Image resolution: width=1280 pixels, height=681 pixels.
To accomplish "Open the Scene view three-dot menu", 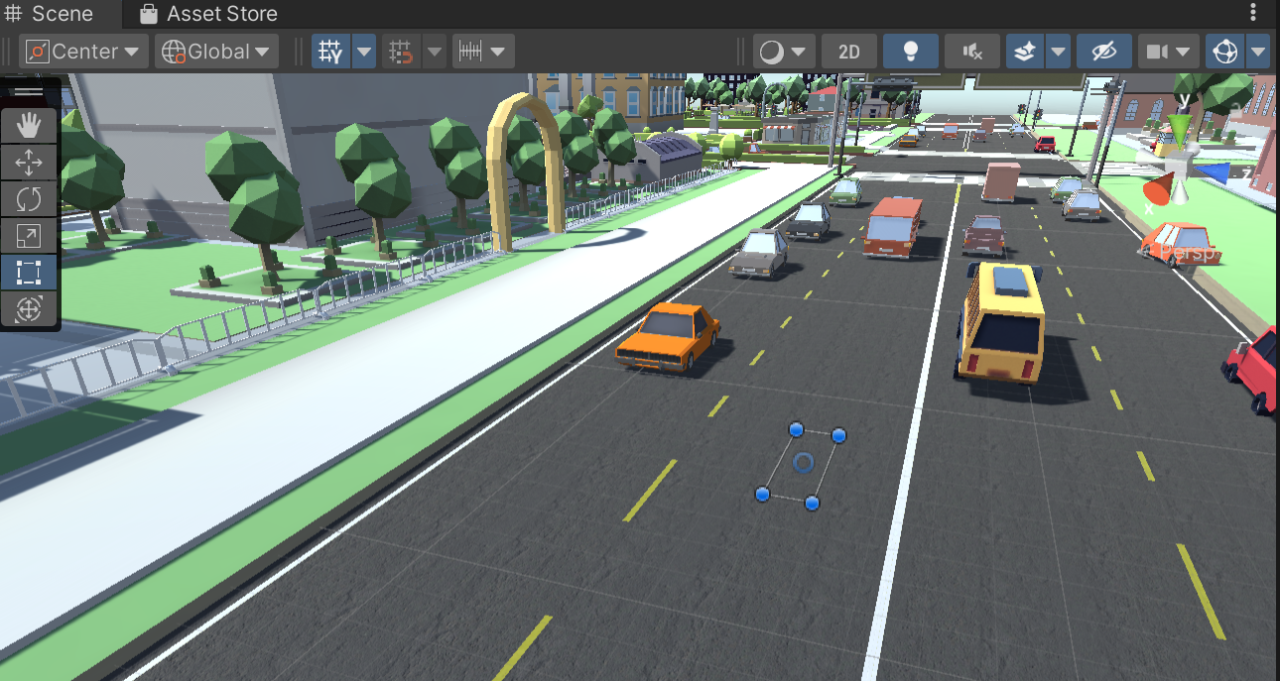I will [1254, 13].
